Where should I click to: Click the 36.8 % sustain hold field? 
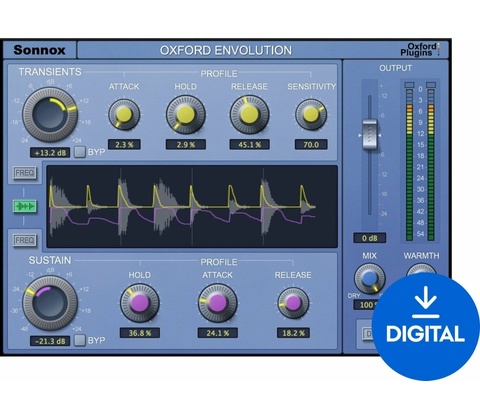tap(140, 333)
